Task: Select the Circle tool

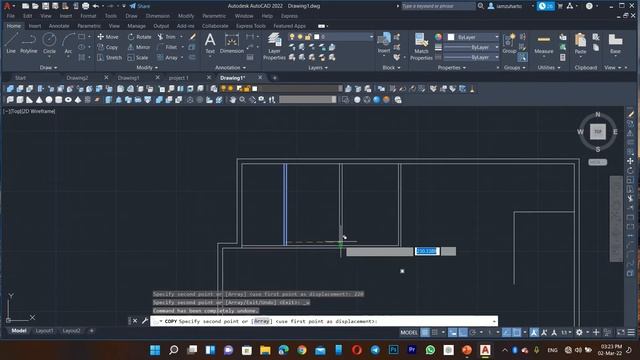Action: coord(49,43)
